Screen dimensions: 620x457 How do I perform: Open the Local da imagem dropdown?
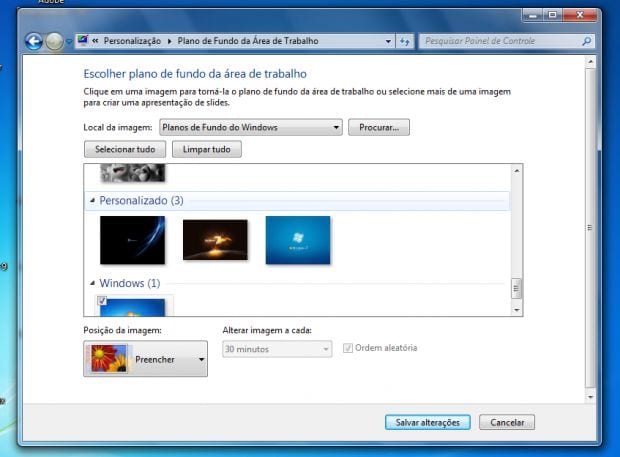251,127
